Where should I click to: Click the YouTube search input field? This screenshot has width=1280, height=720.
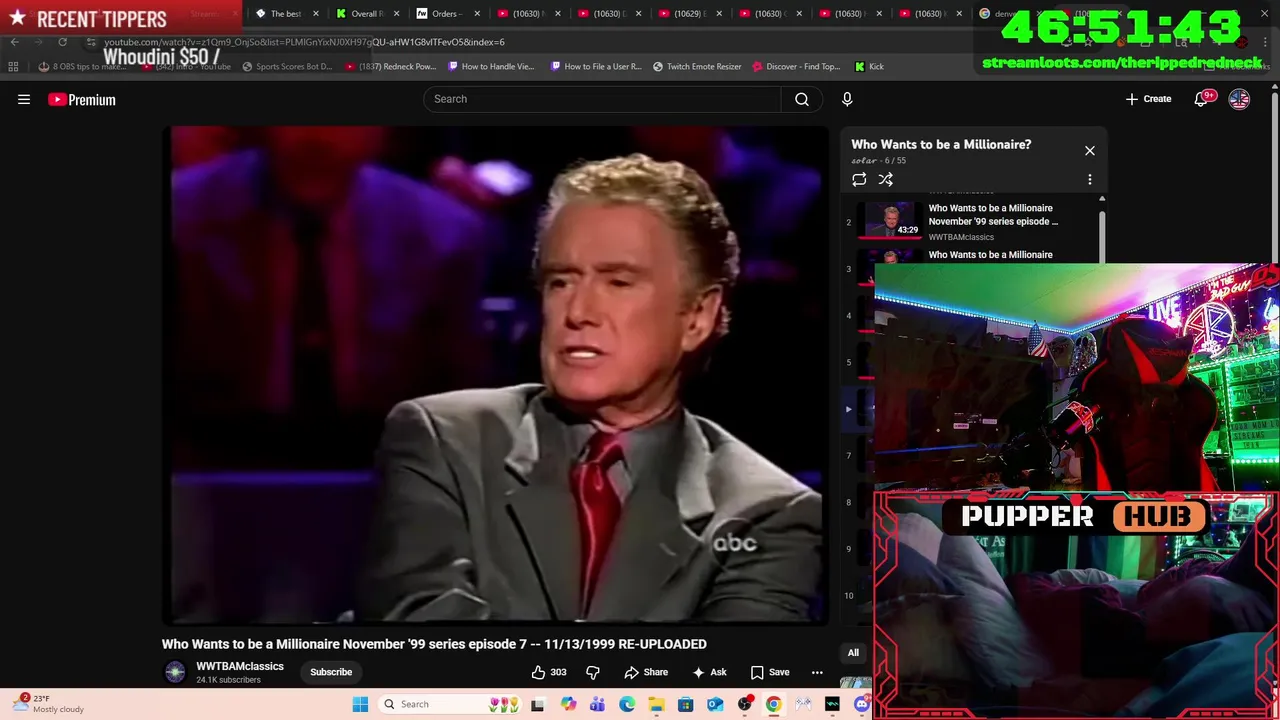(603, 99)
